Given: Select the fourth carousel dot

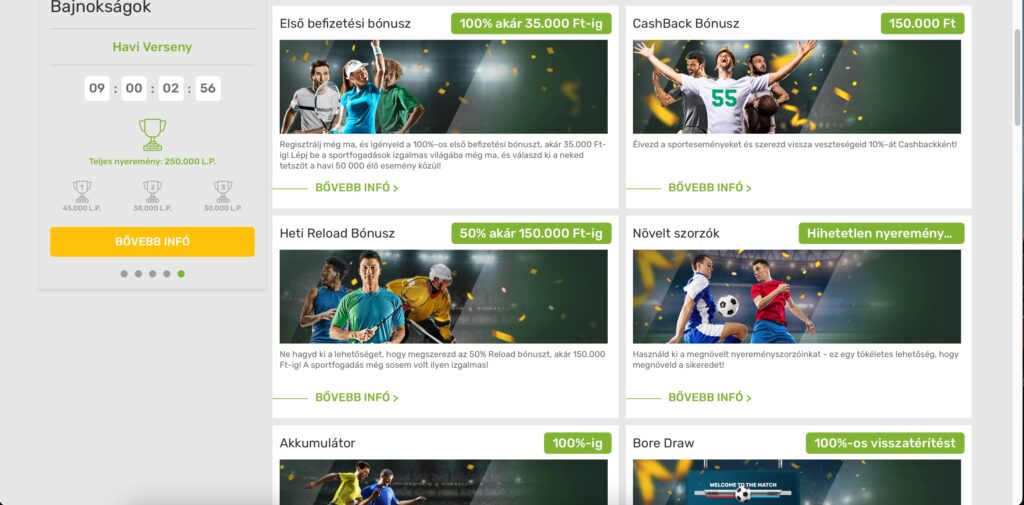Looking at the screenshot, I should click(x=167, y=274).
